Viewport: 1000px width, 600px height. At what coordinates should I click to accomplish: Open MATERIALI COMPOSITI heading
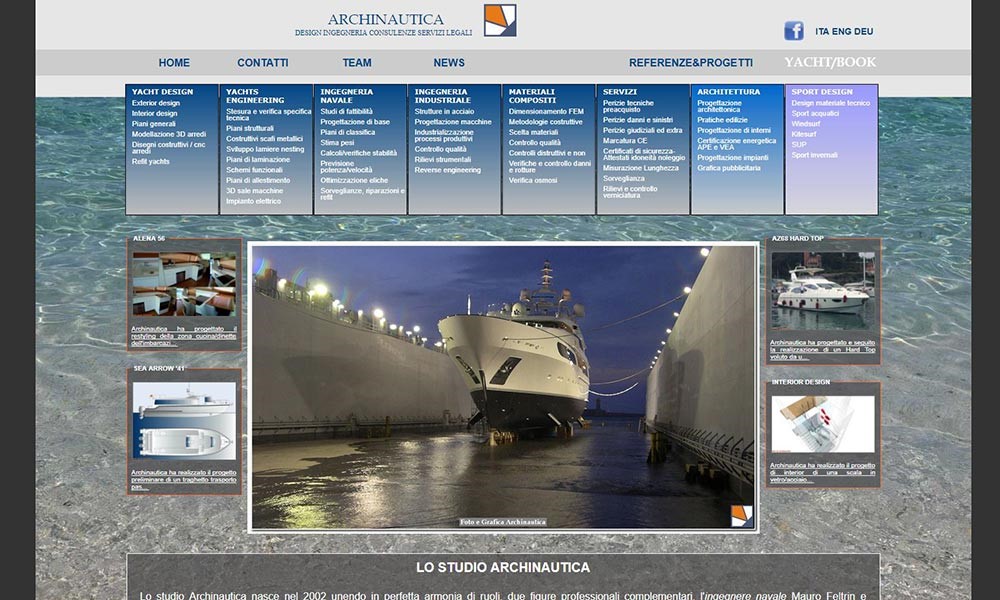click(533, 96)
